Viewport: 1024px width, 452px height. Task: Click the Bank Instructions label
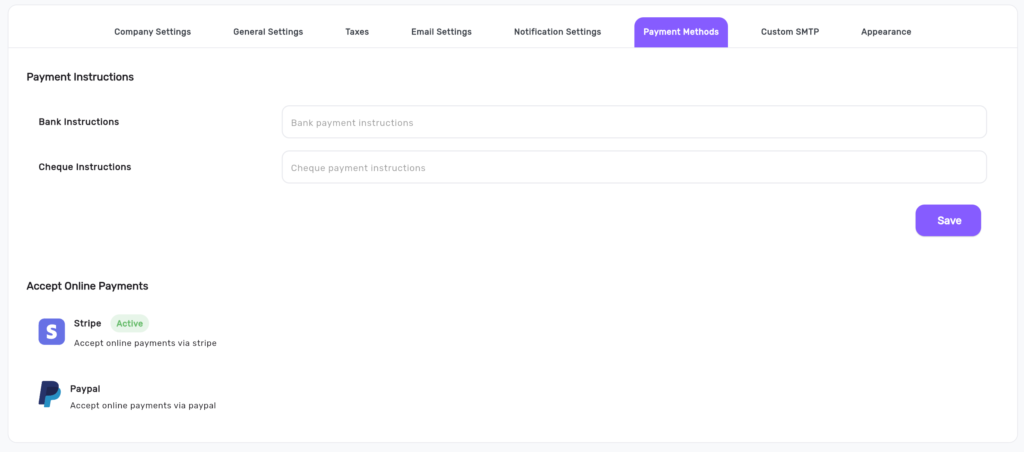point(78,121)
